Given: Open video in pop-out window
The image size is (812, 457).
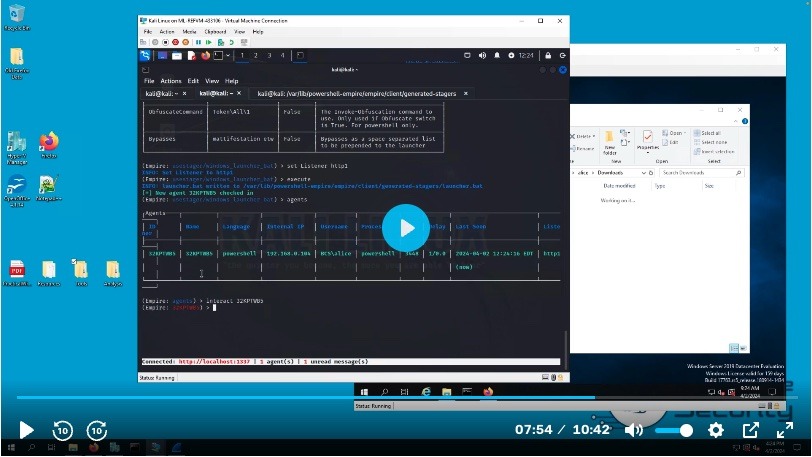Looking at the screenshot, I should click(x=751, y=430).
